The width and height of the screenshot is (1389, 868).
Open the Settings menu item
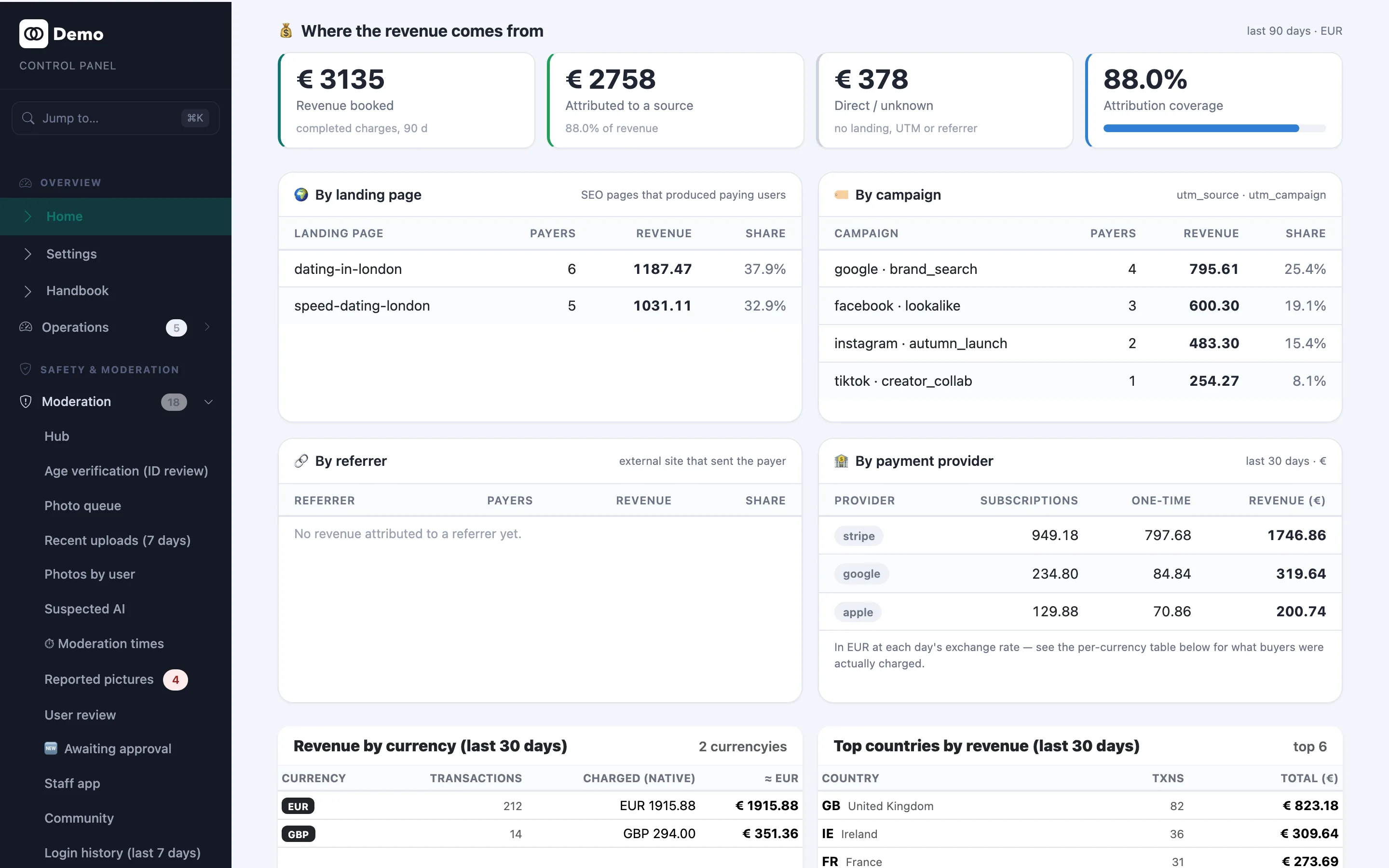[x=115, y=254]
